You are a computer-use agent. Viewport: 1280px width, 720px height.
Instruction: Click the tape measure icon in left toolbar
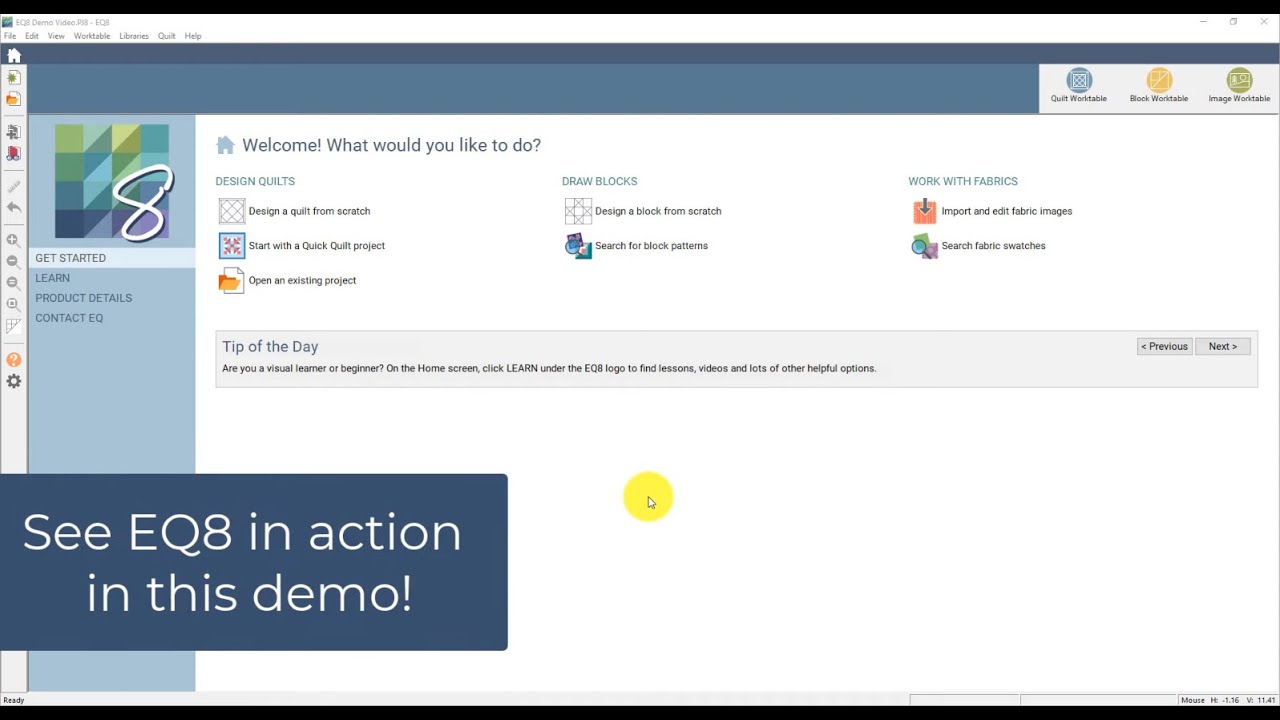pos(13,186)
